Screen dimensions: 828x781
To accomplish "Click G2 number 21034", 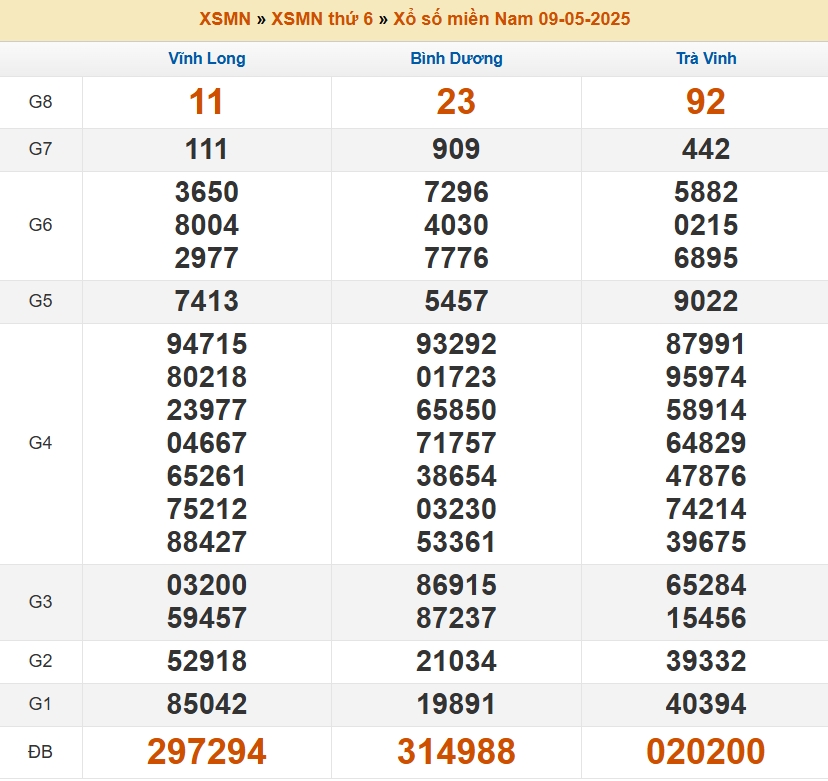I will pyautogui.click(x=456, y=661).
